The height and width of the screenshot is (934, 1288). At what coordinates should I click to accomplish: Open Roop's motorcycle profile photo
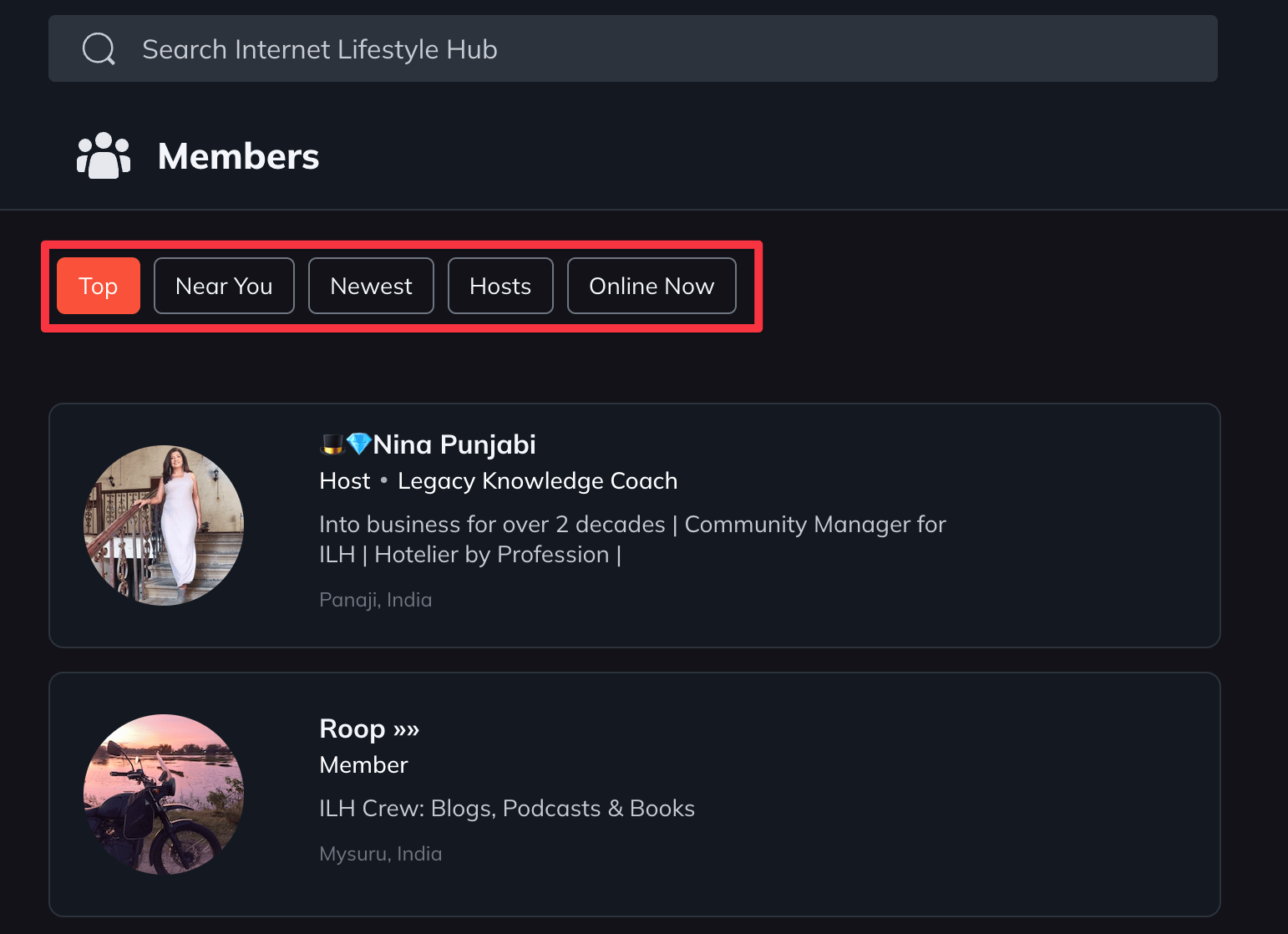point(164,794)
